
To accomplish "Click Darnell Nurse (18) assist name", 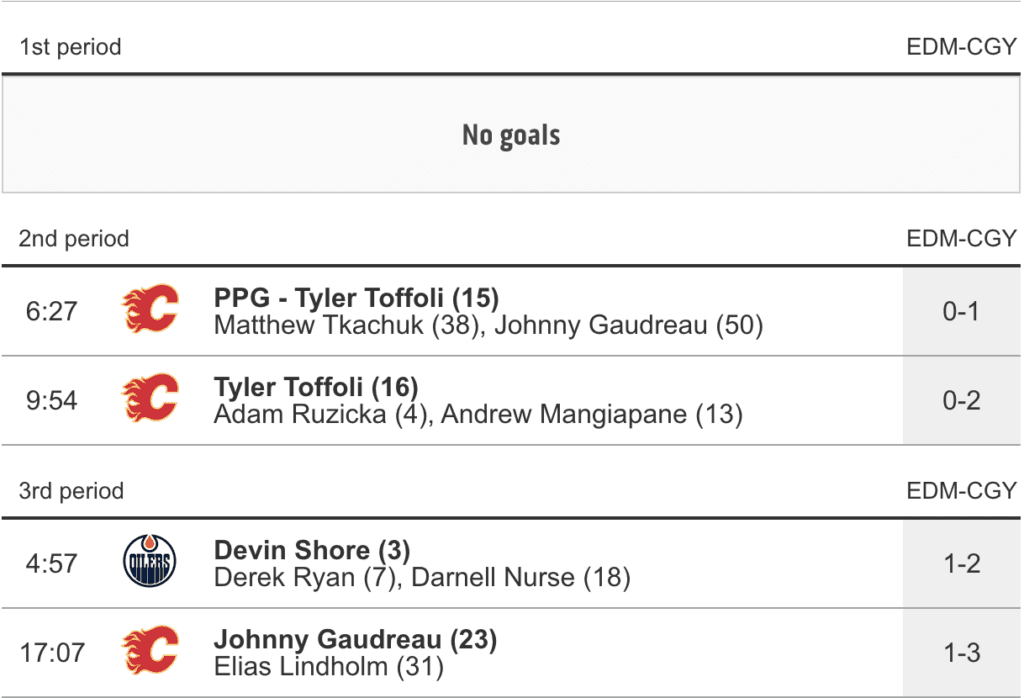I will 521,577.
